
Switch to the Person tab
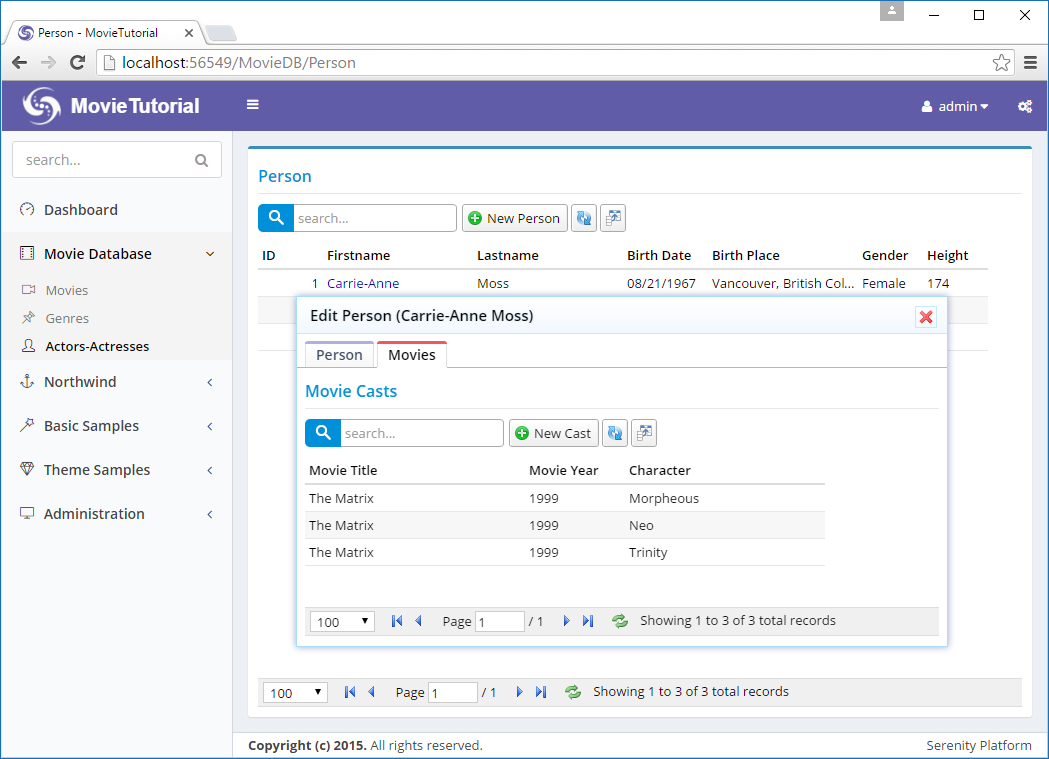click(x=339, y=355)
